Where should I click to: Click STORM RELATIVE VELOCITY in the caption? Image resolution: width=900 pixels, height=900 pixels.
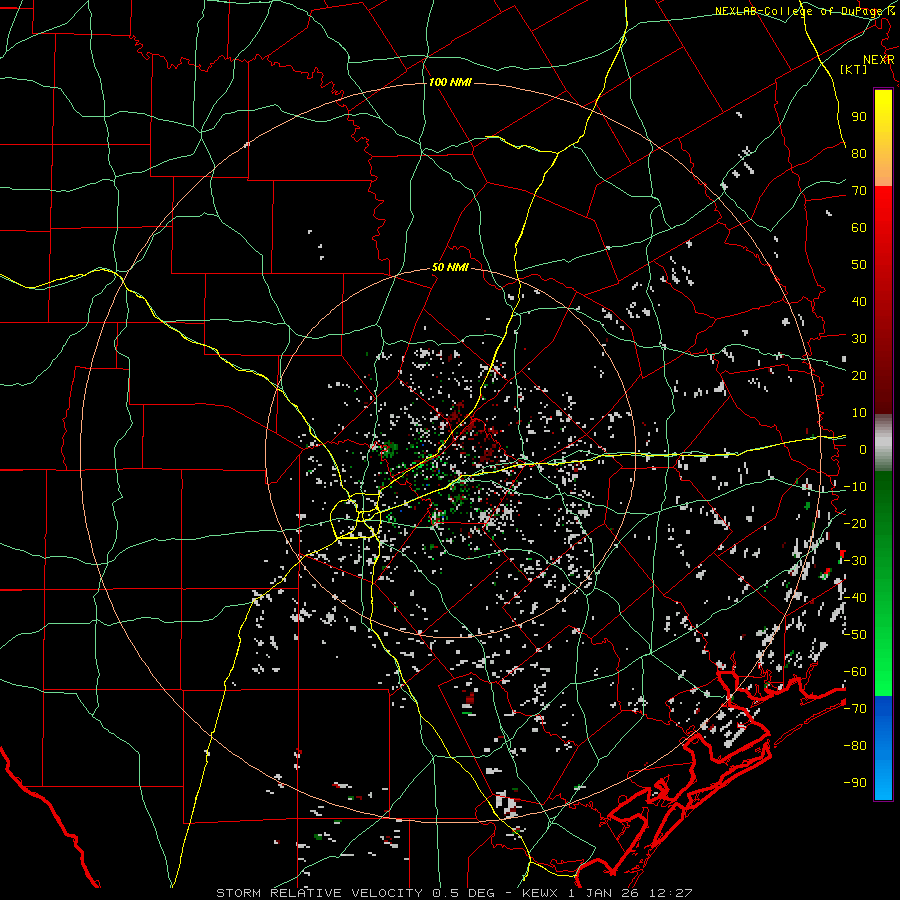point(319,893)
